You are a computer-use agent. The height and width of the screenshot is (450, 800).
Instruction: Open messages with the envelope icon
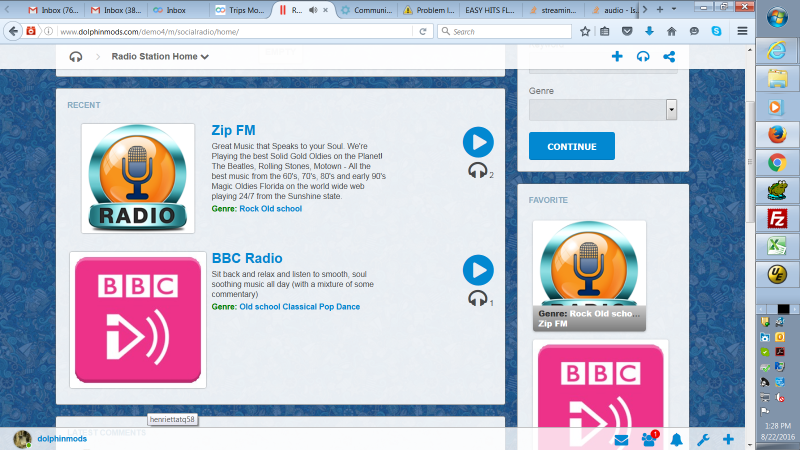pos(621,440)
